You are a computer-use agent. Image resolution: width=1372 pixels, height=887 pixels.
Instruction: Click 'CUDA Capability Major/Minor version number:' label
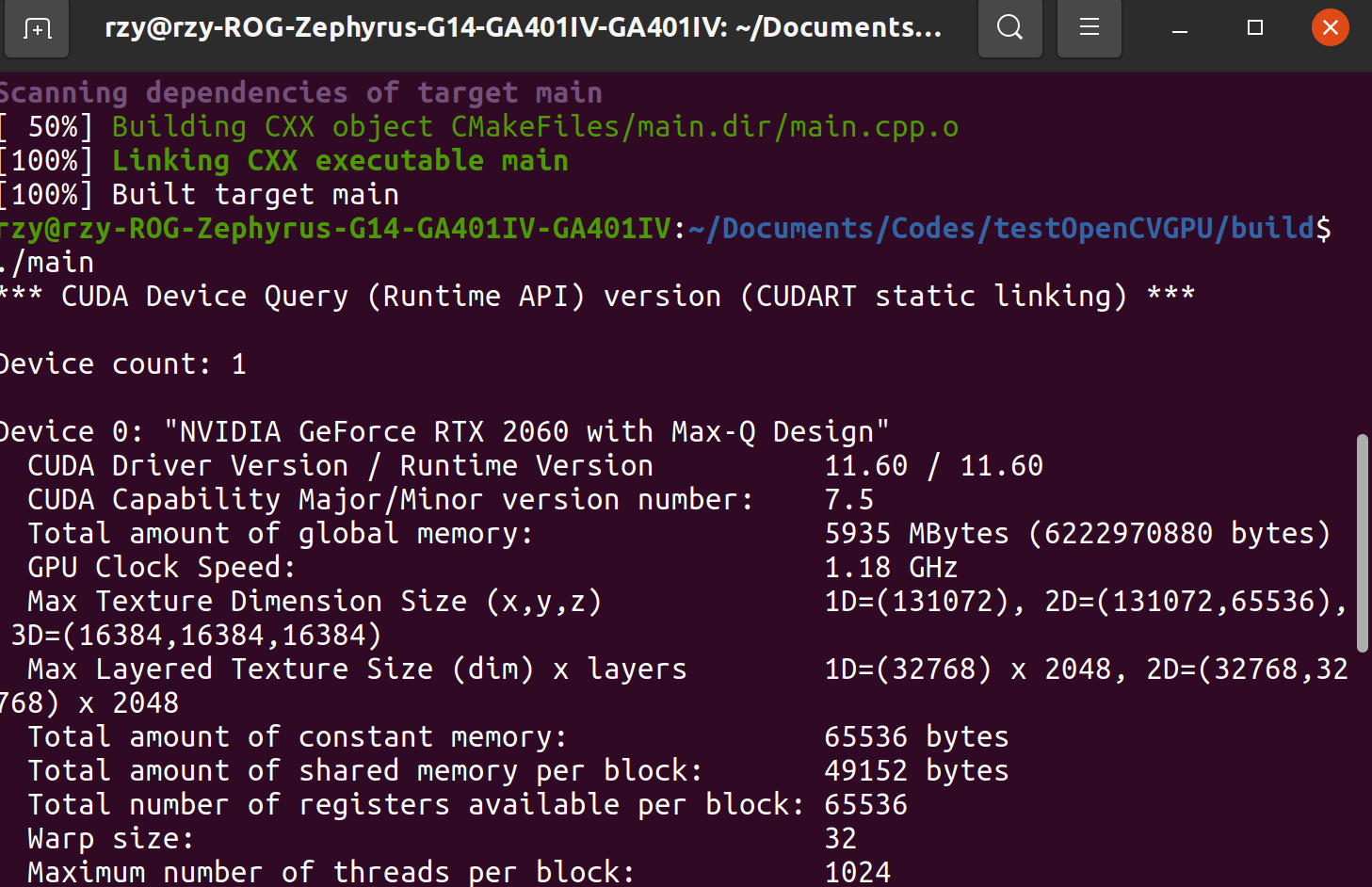click(x=391, y=499)
